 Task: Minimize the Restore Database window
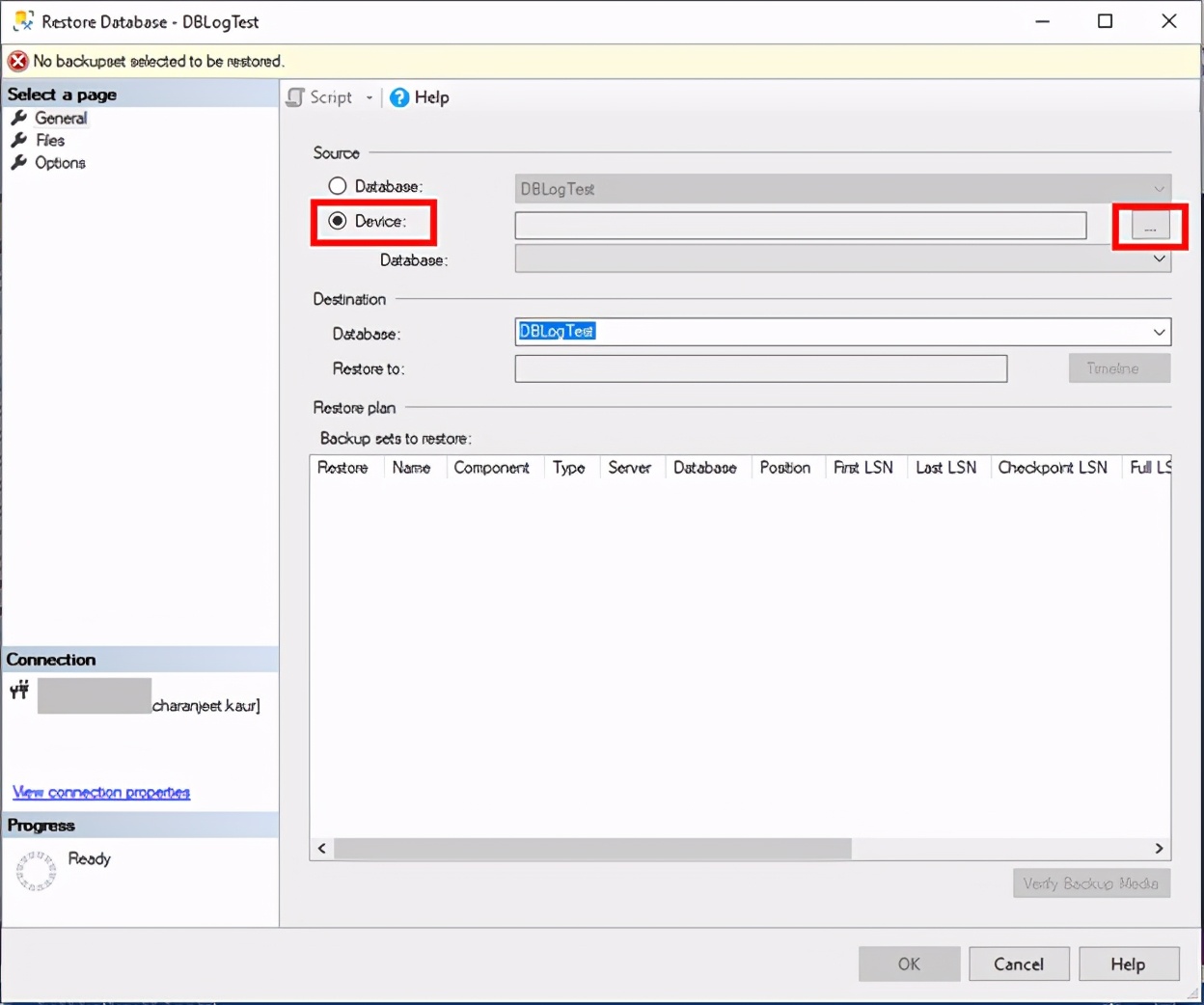(1042, 21)
